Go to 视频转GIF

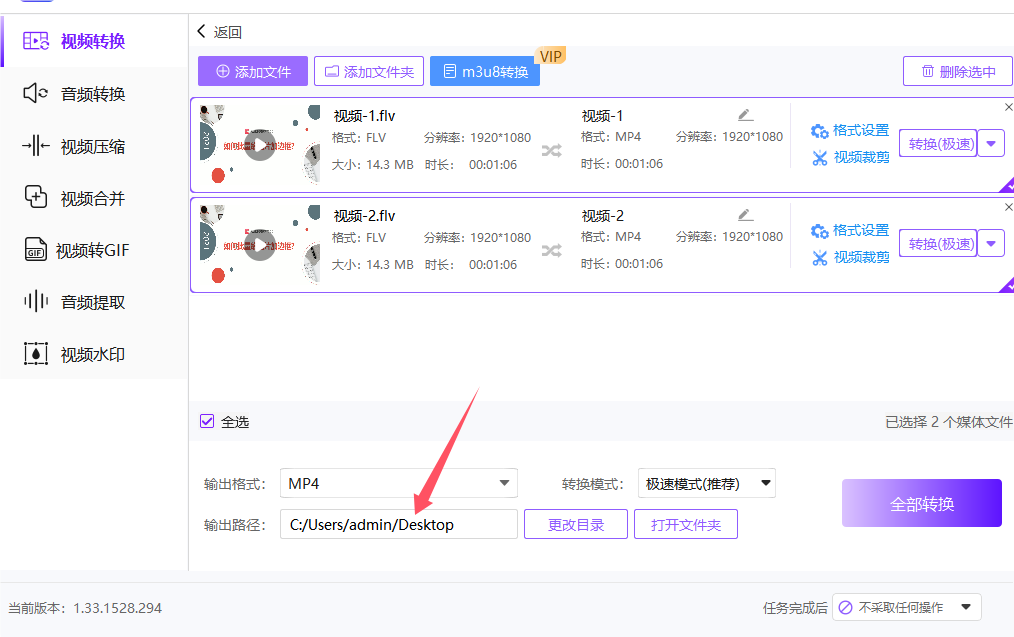point(94,250)
